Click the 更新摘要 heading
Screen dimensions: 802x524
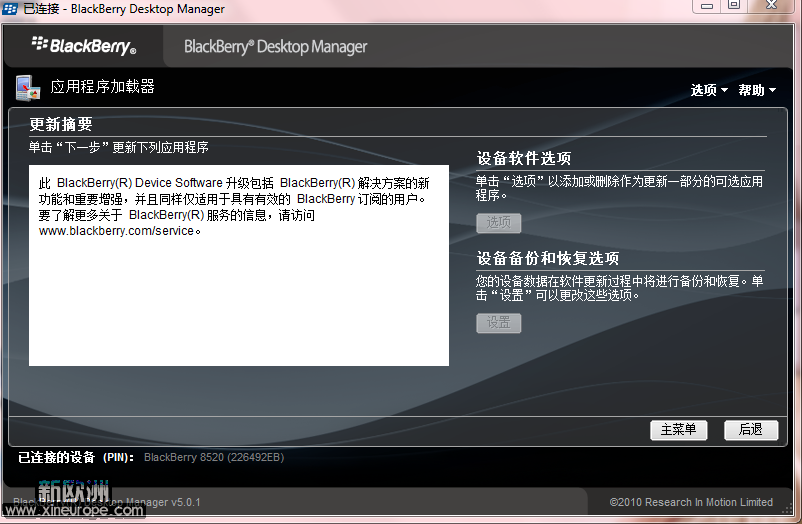61,124
